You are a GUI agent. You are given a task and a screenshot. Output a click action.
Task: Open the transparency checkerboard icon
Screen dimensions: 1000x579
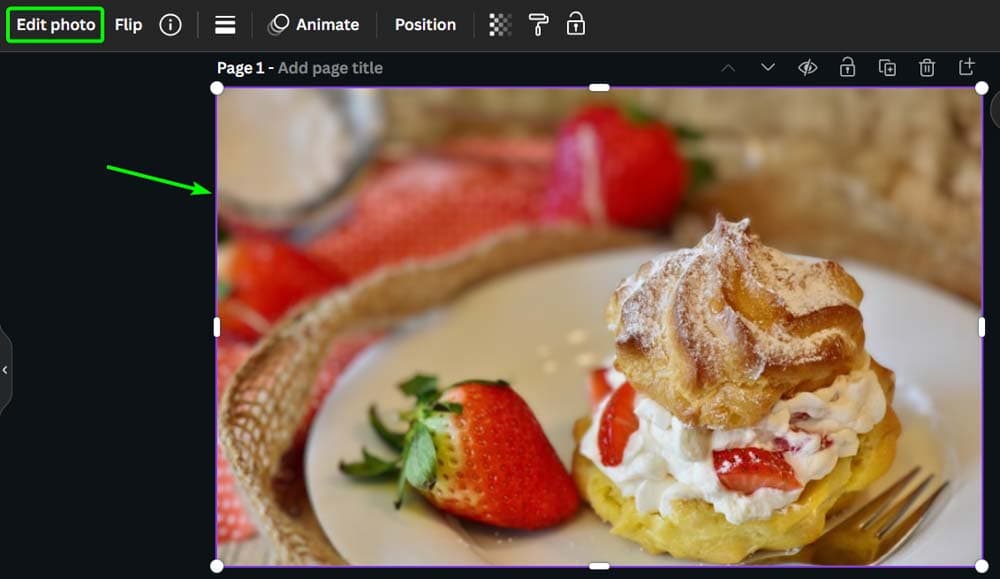pyautogui.click(x=500, y=25)
